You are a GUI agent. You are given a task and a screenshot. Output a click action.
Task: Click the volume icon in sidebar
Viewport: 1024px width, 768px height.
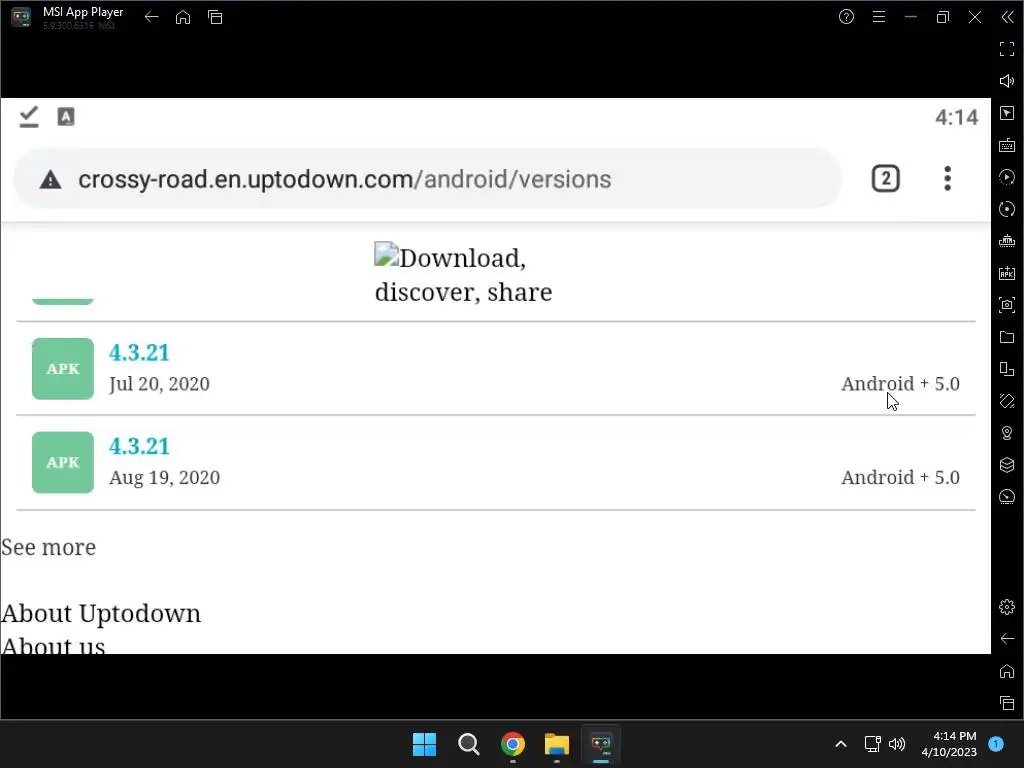point(1007,81)
